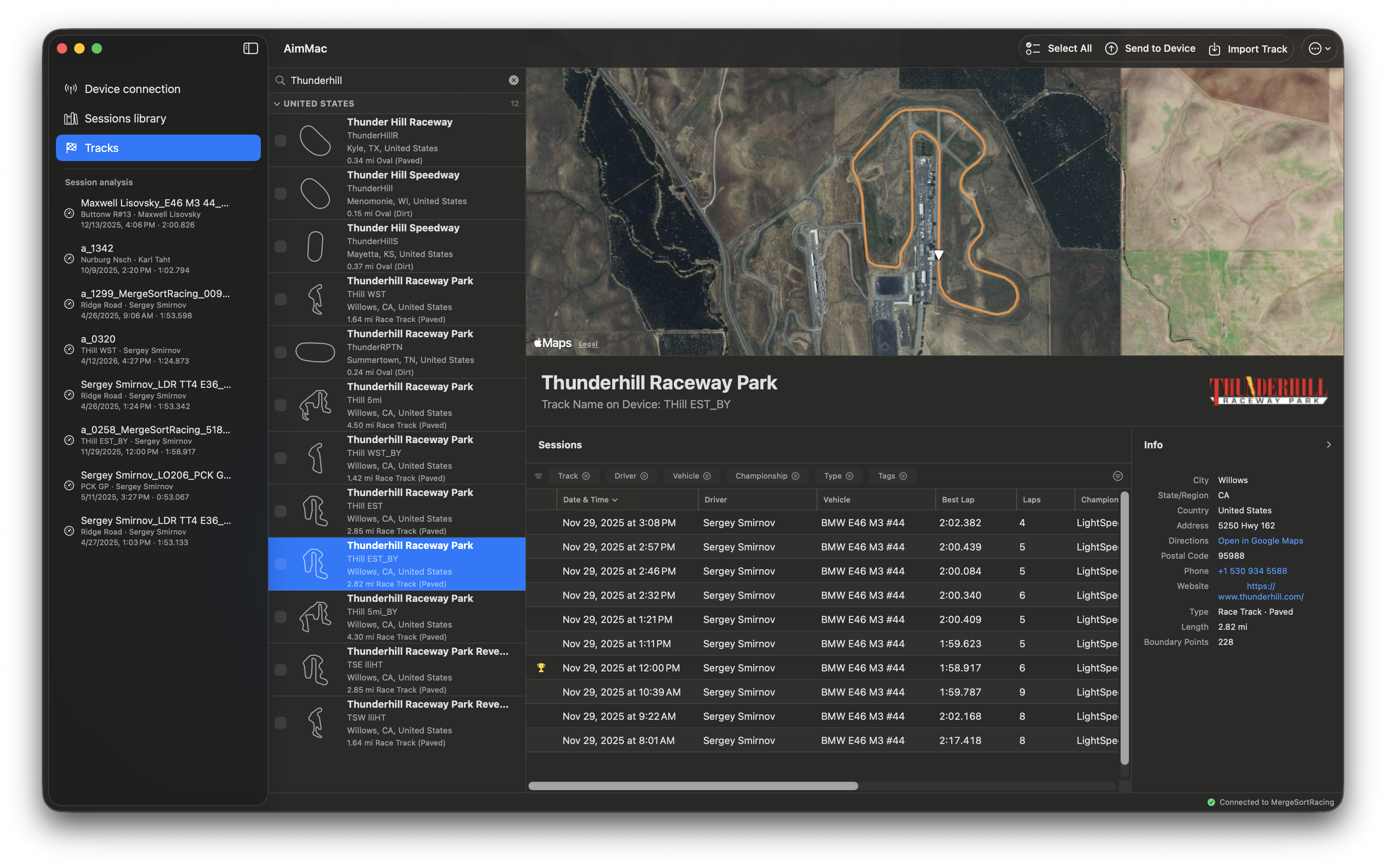1386x868 pixels.
Task: Click the vertical scrollbar of sessions table
Action: [1125, 628]
